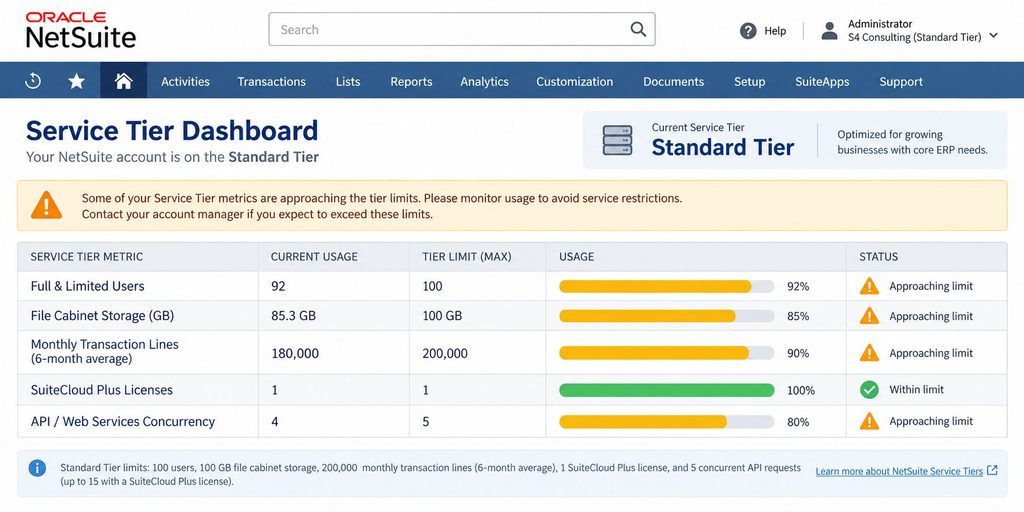This screenshot has width=1024, height=512.
Task: Click the STATUS column header
Action: 878,257
